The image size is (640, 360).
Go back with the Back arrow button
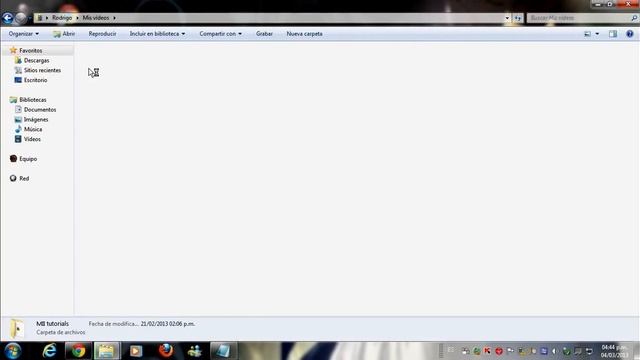8,18
